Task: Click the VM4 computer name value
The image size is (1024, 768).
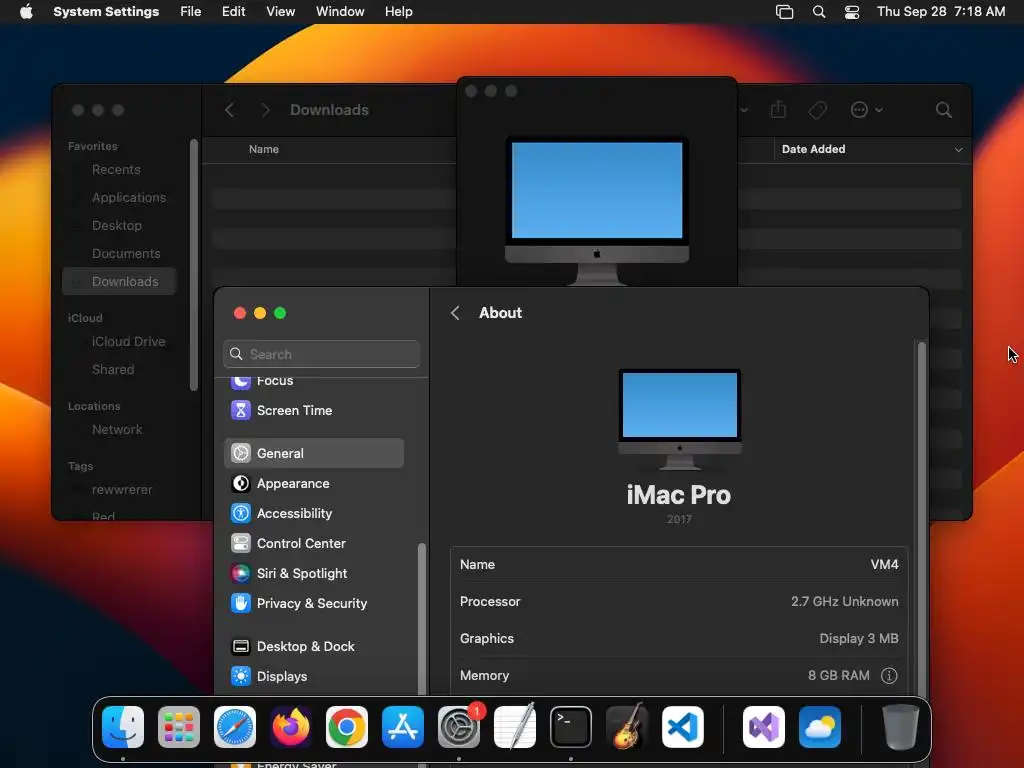Action: coord(884,564)
